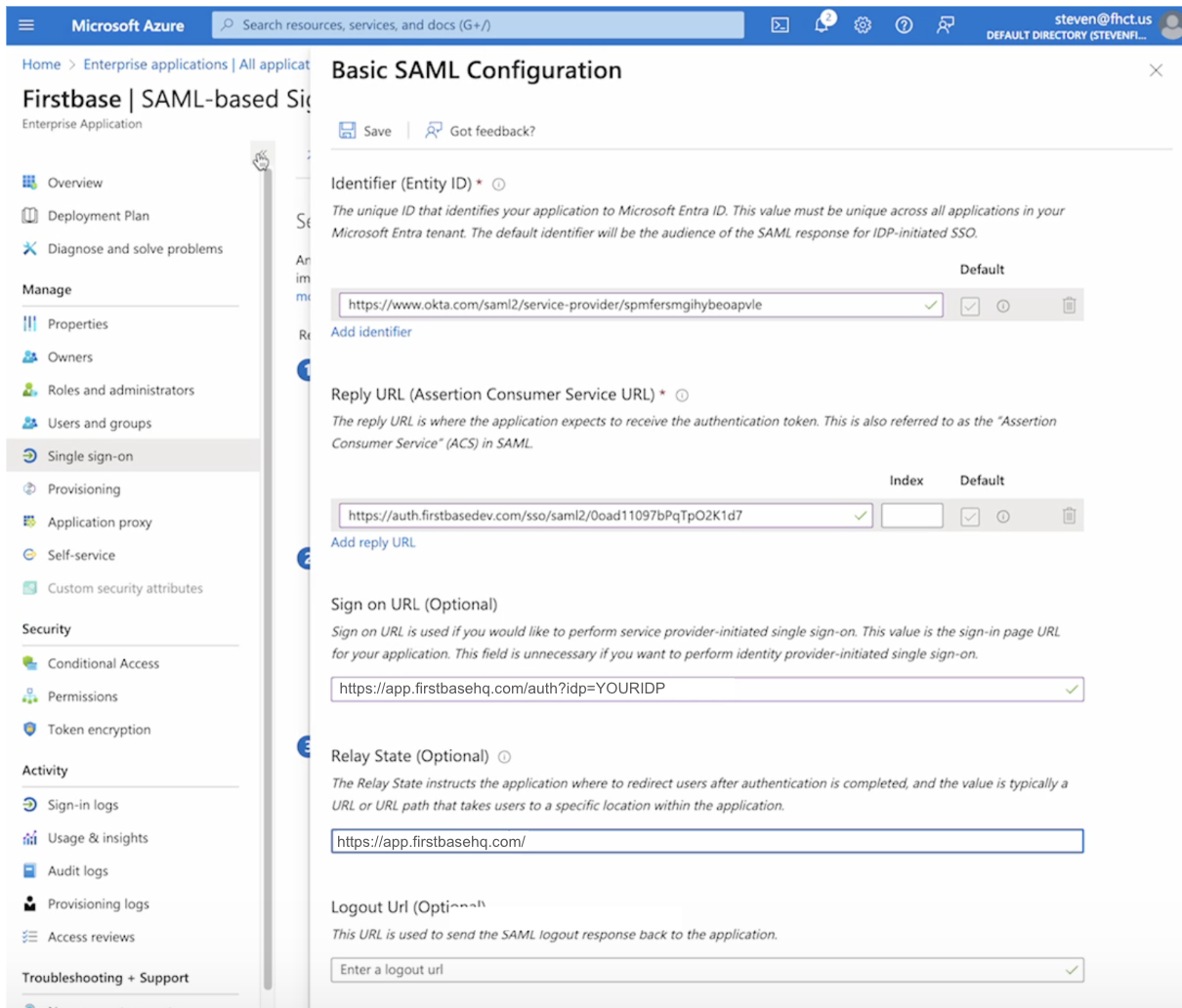This screenshot has width=1182, height=1008.
Task: Toggle the reply URL Default checkbox
Action: [x=970, y=516]
